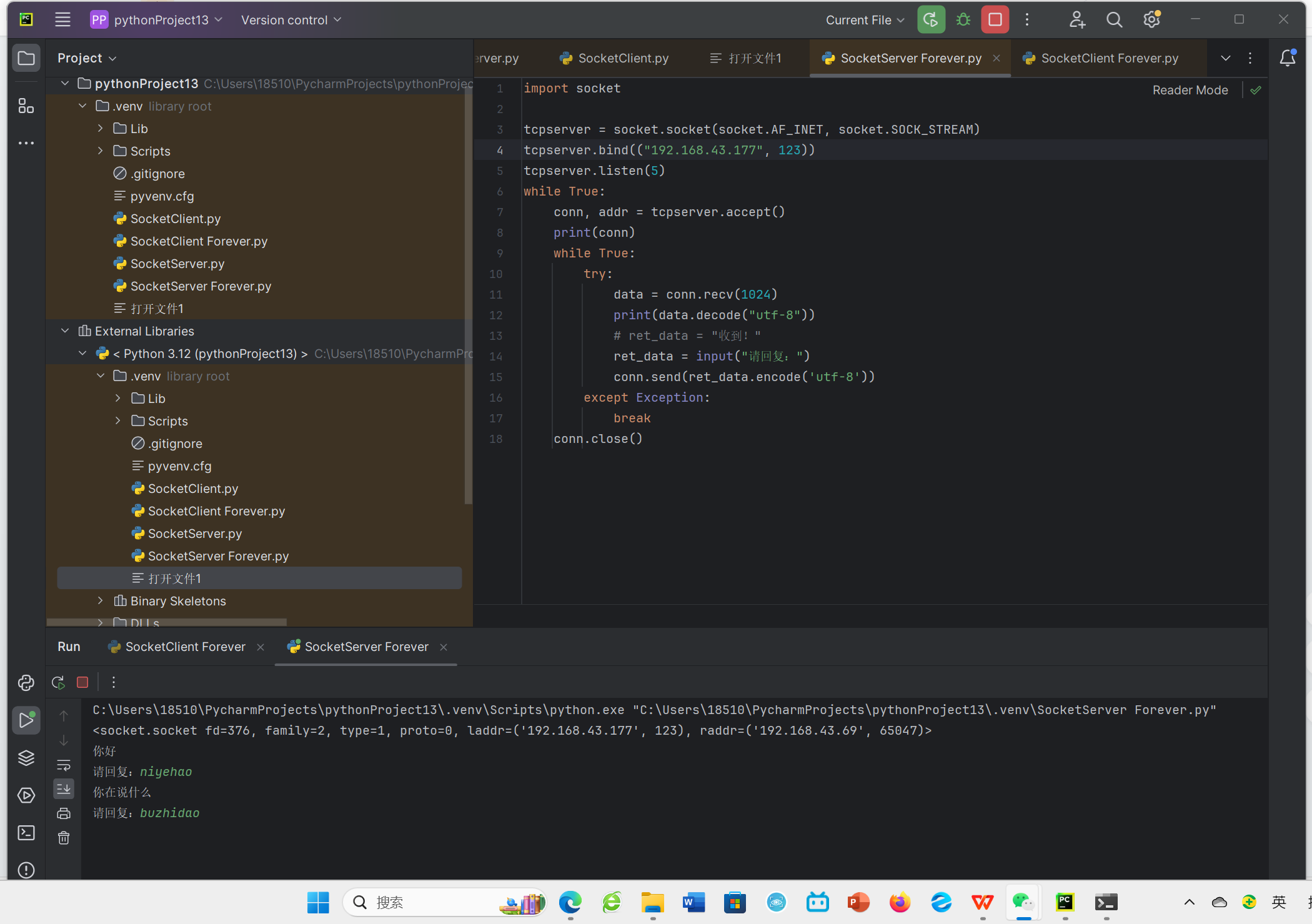The height and width of the screenshot is (924, 1312).
Task: Open the Windows Start menu
Action: (x=318, y=902)
